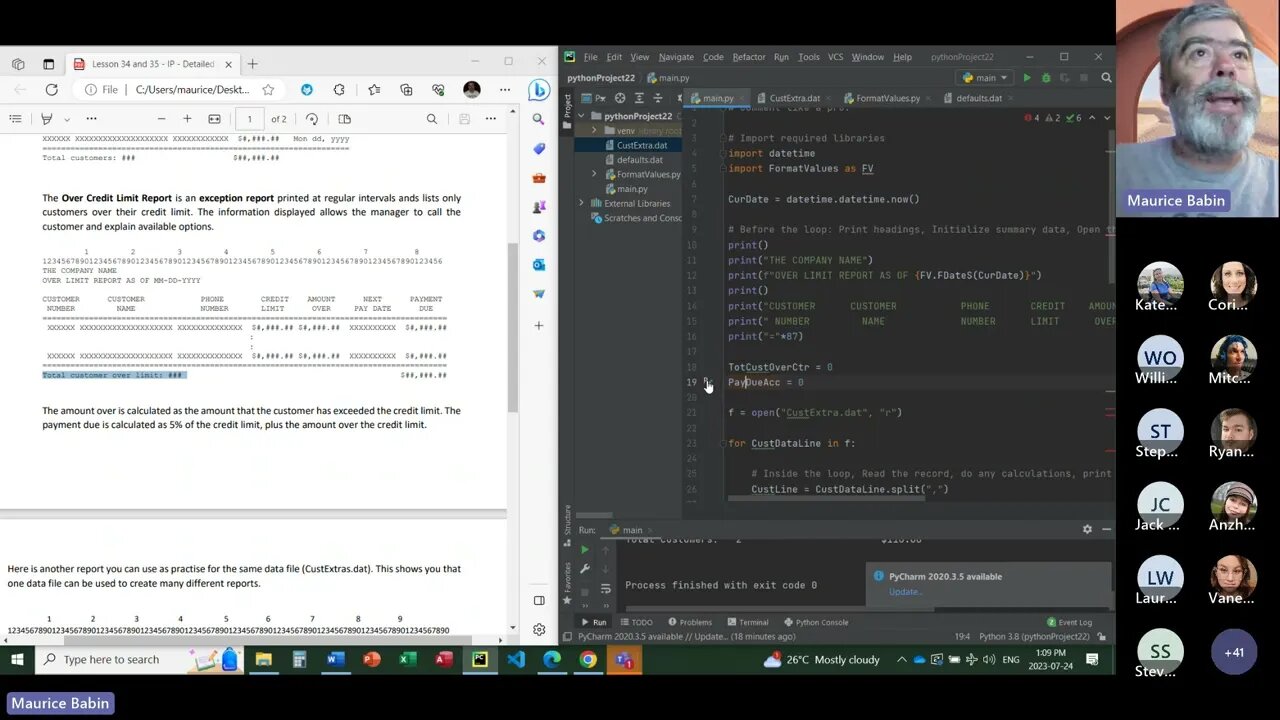Toggle PDF table of contents panel
The image size is (1280, 720).
pos(15,119)
